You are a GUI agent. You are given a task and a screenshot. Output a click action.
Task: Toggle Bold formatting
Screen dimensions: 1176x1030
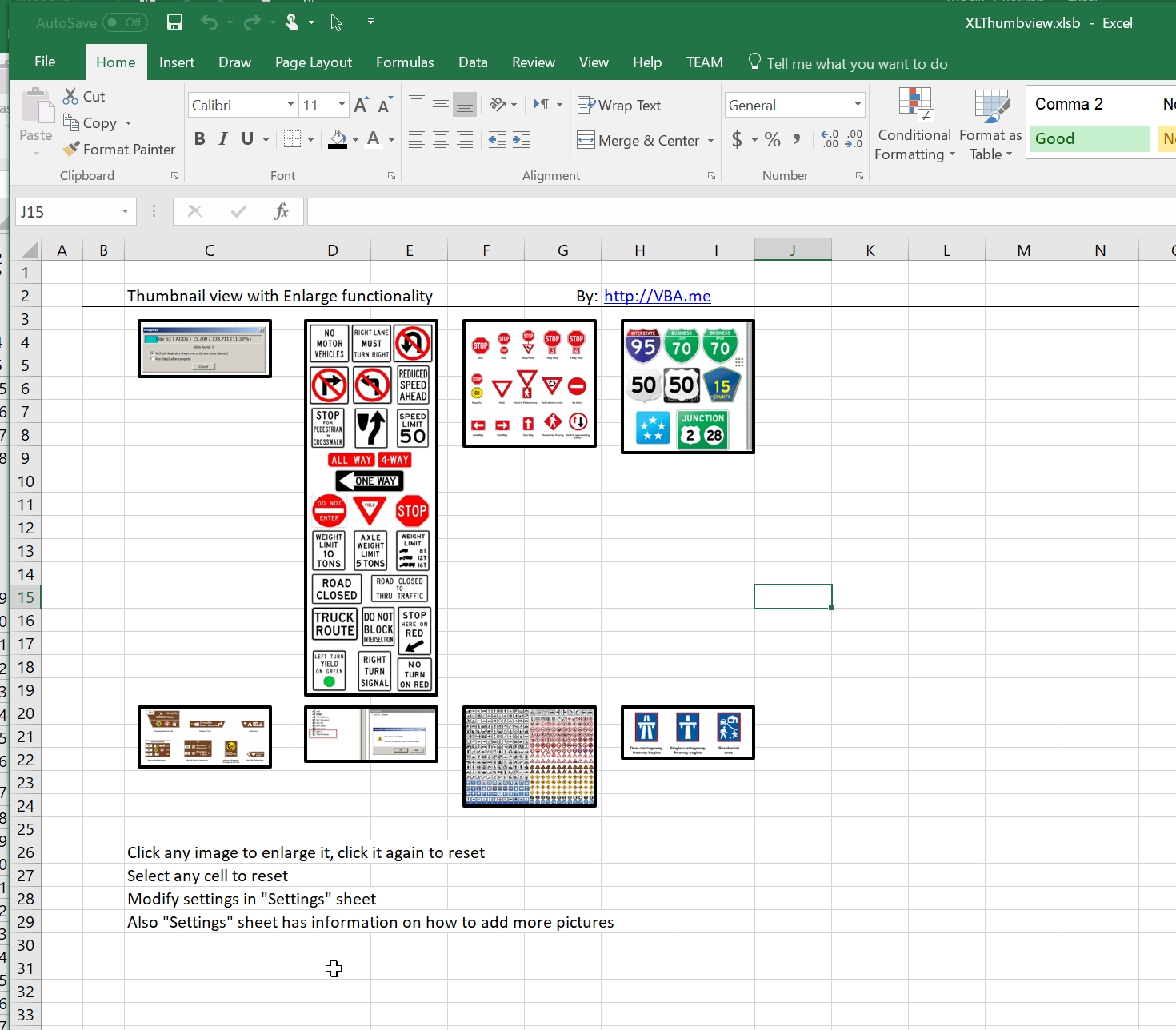(x=200, y=139)
